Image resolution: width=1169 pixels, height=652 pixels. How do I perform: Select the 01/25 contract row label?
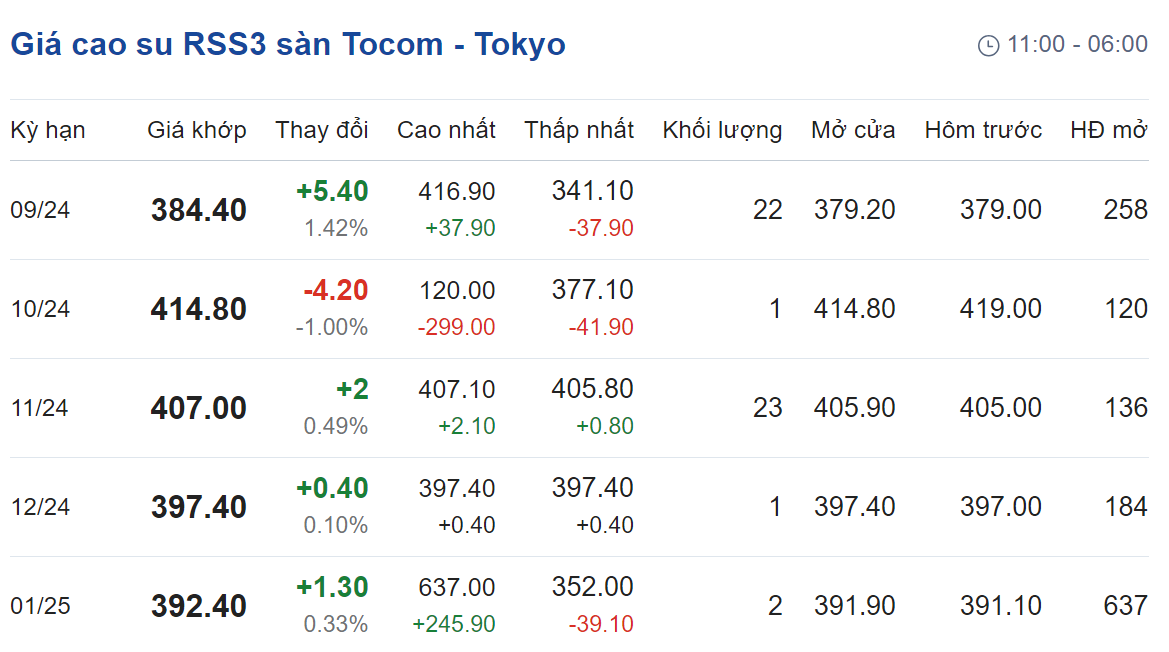click(x=40, y=607)
